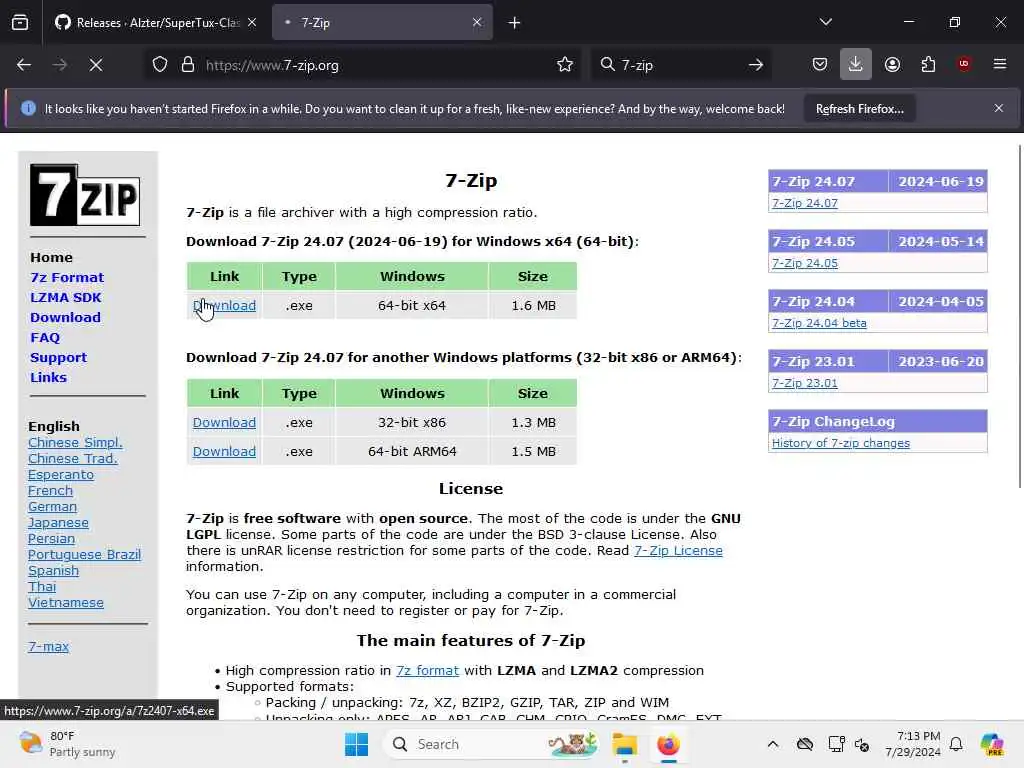Open the 7-max link
Screen dimensions: 1024x768
tap(48, 647)
